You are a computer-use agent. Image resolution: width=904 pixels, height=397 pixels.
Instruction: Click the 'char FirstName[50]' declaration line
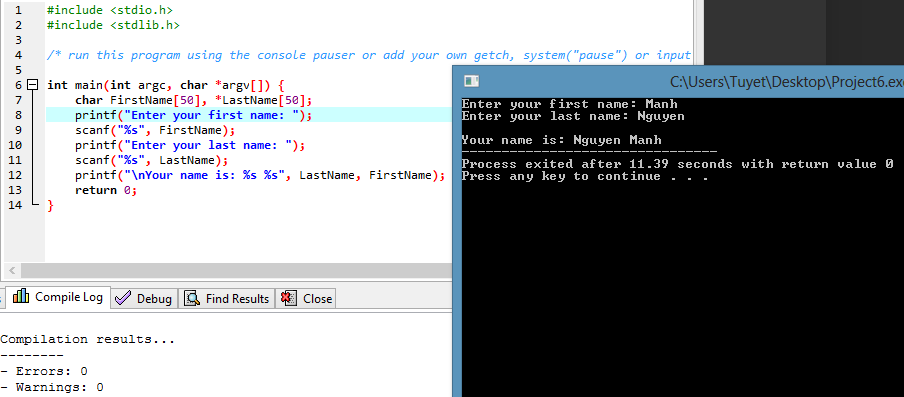(193, 100)
